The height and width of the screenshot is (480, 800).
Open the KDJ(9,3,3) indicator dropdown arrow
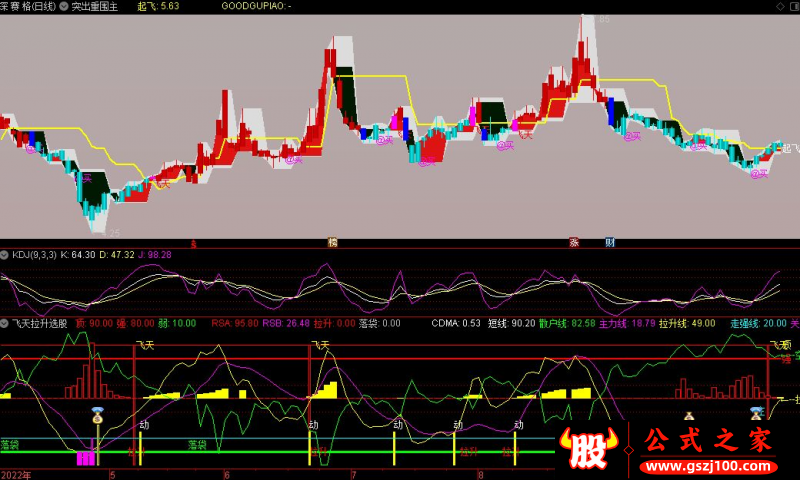pyautogui.click(x=5, y=255)
